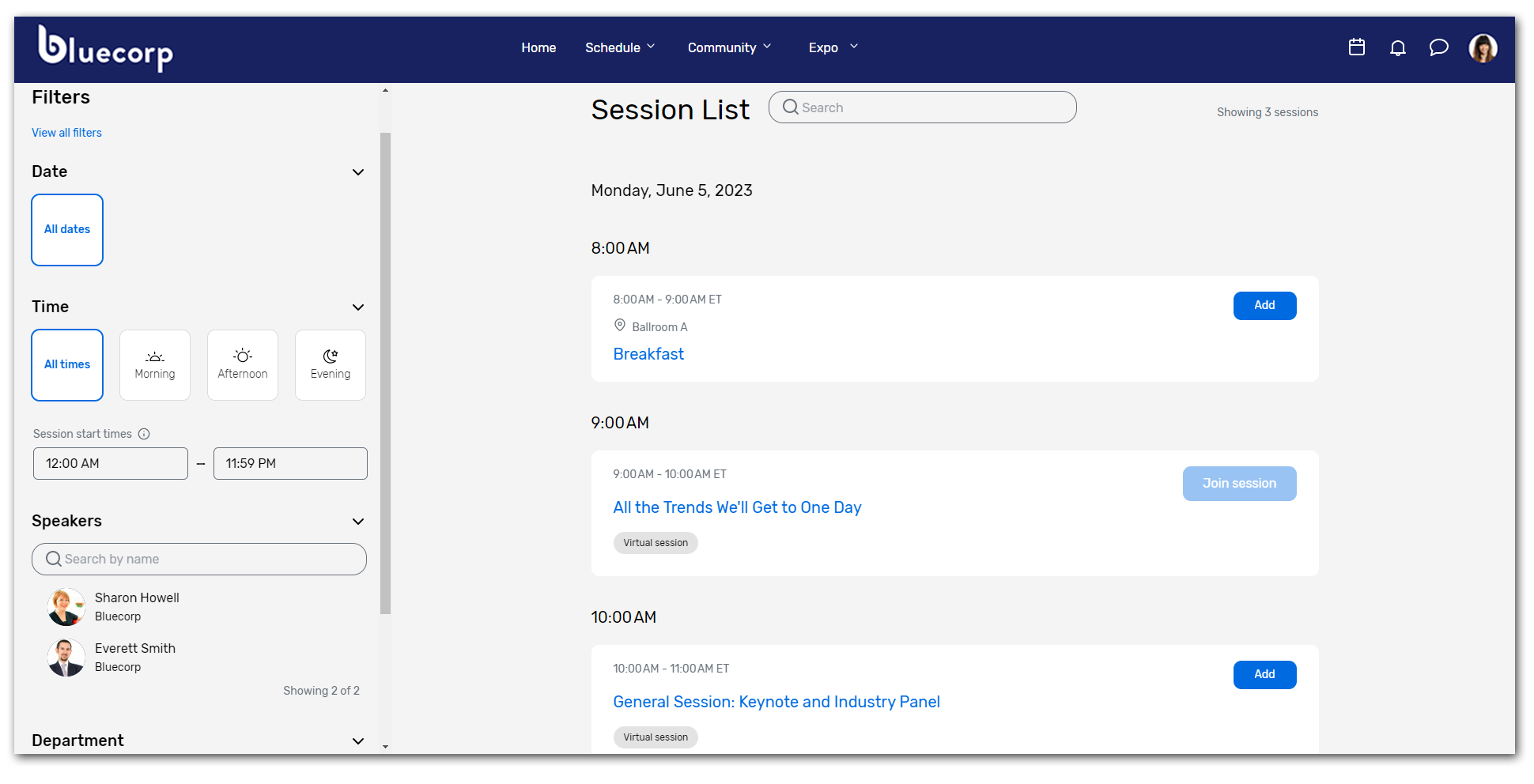Click the profile avatar in the top bar
Viewport: 1534px width, 784px height.
coord(1483,47)
